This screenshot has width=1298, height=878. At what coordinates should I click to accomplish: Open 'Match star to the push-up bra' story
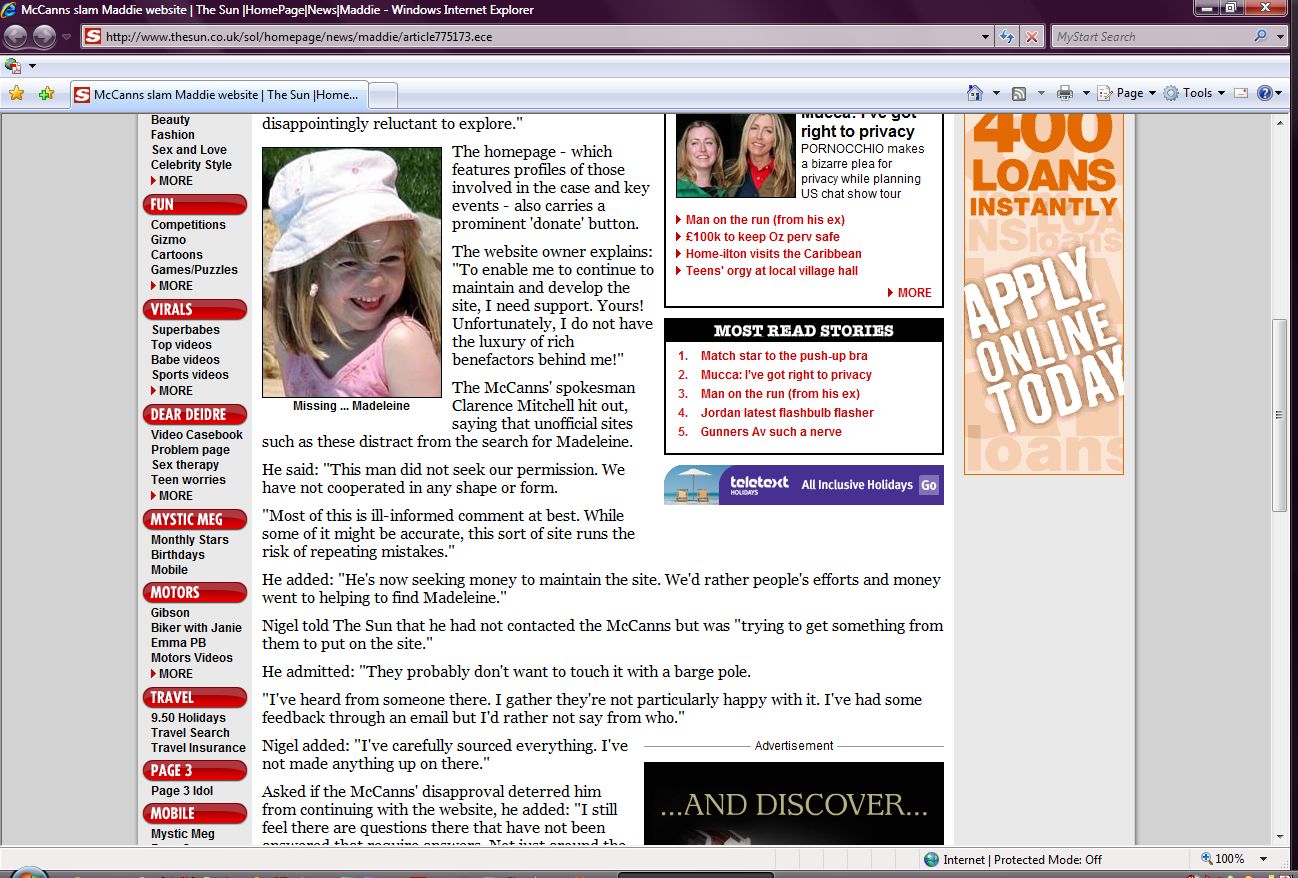pos(783,356)
